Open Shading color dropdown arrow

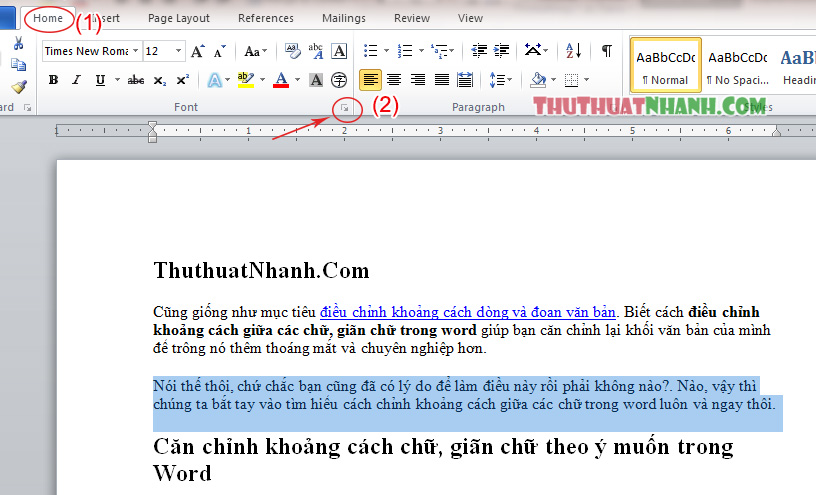(553, 80)
